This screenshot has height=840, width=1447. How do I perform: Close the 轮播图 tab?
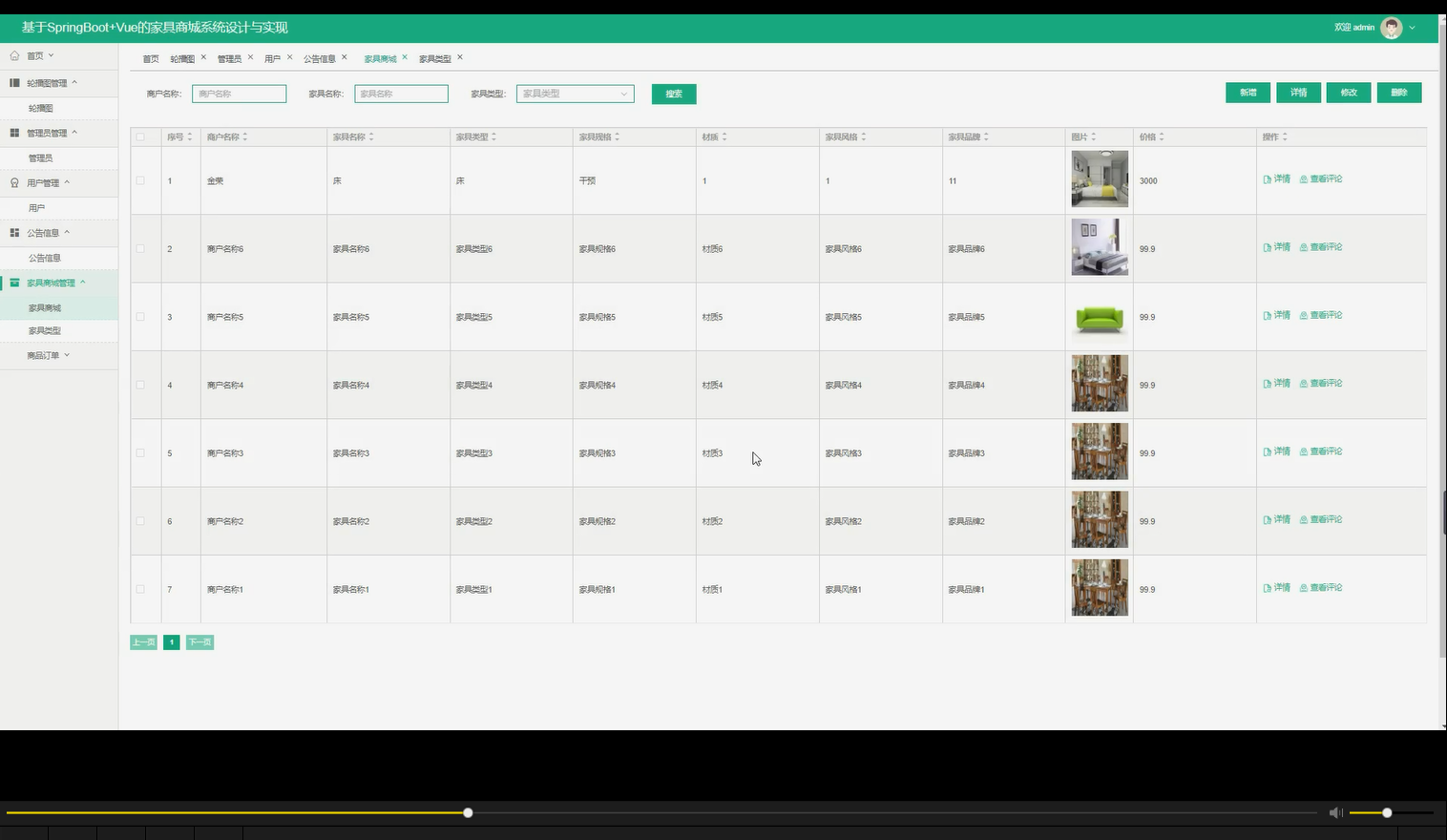pos(203,57)
